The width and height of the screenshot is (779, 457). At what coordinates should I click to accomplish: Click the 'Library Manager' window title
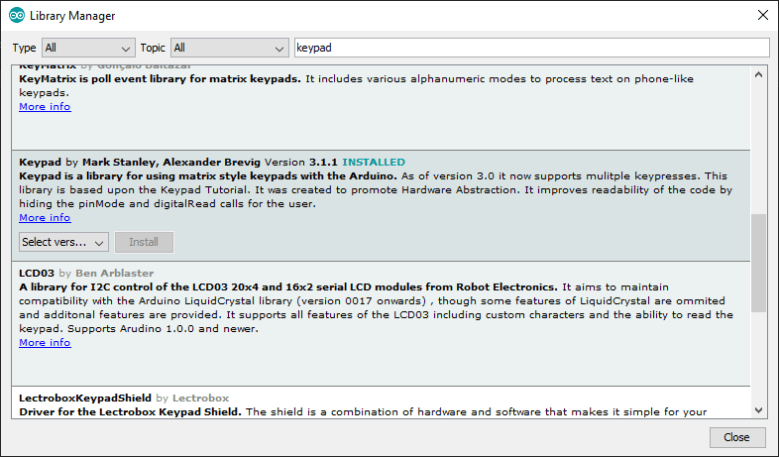tap(73, 16)
